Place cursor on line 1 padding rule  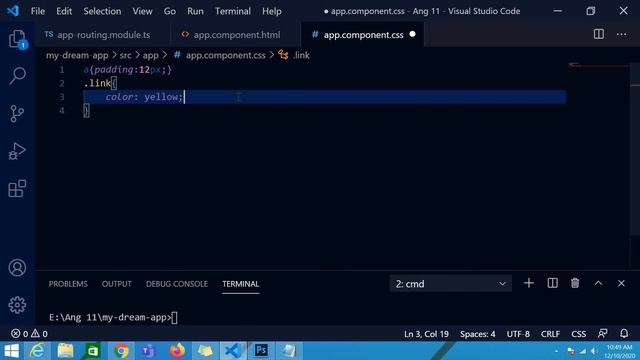(128, 70)
